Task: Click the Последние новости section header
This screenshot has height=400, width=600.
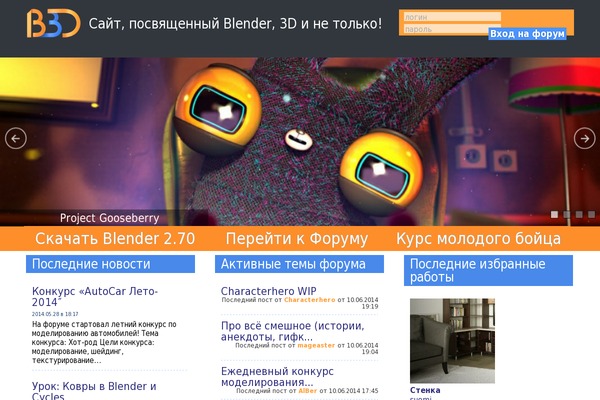Action: point(110,264)
